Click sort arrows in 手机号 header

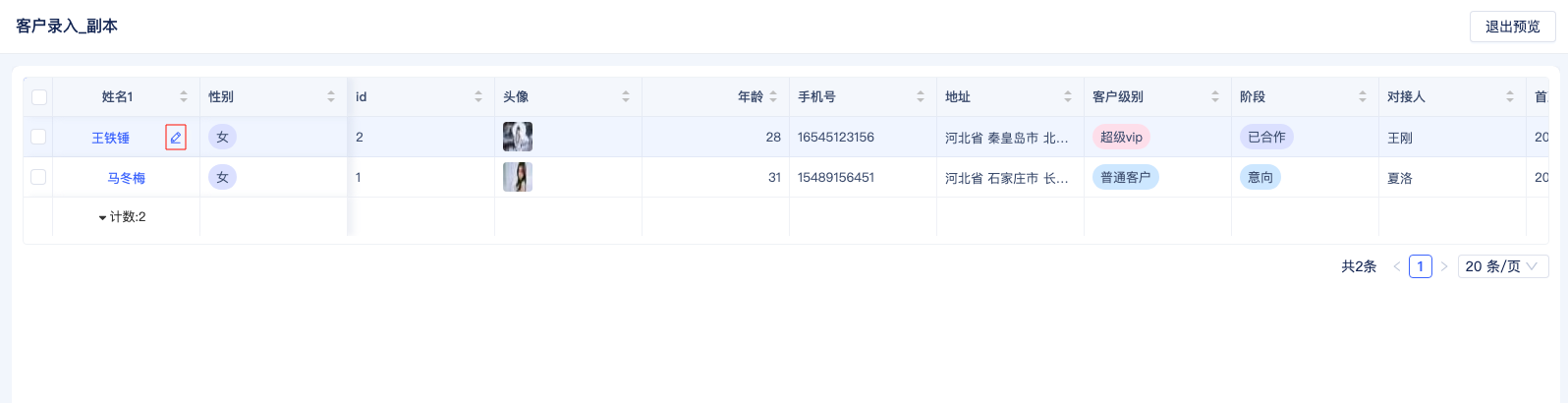921,96
